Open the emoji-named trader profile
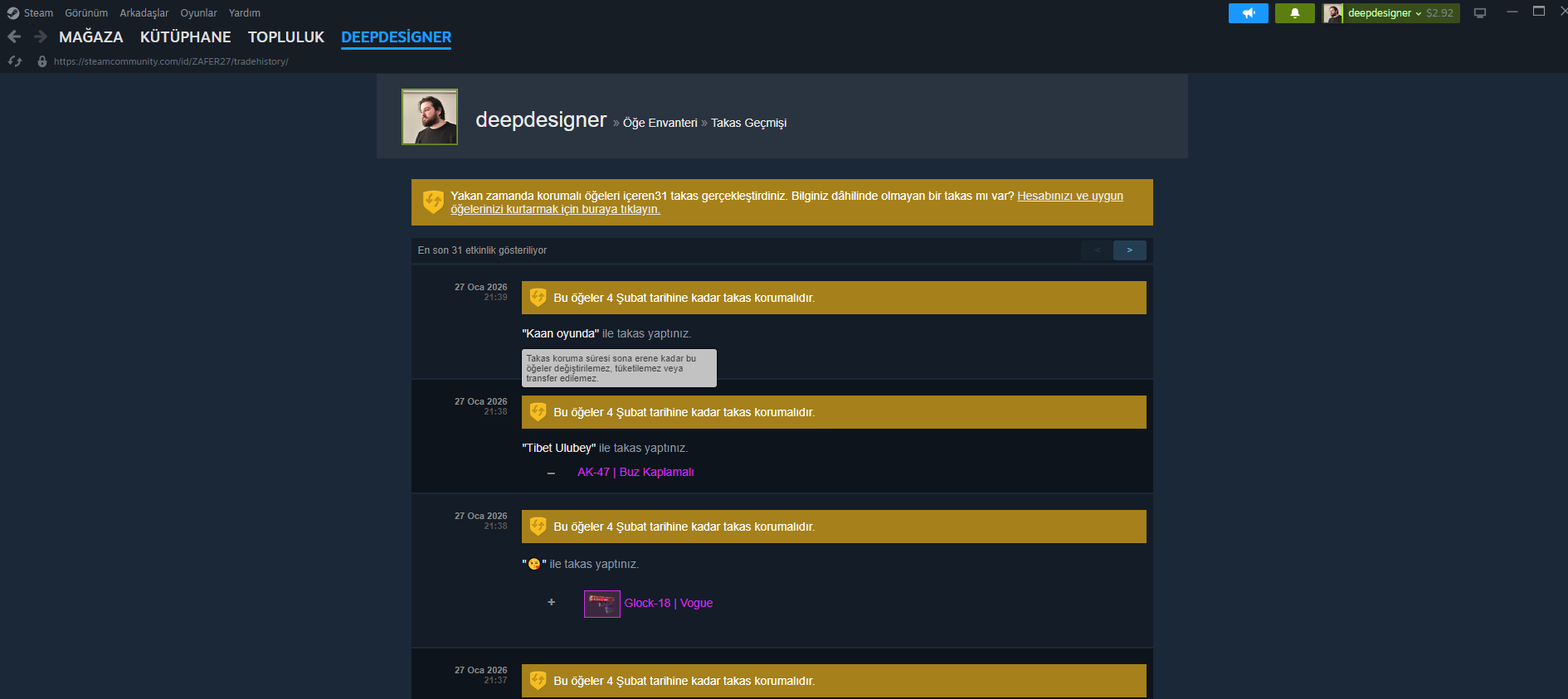 click(x=534, y=564)
